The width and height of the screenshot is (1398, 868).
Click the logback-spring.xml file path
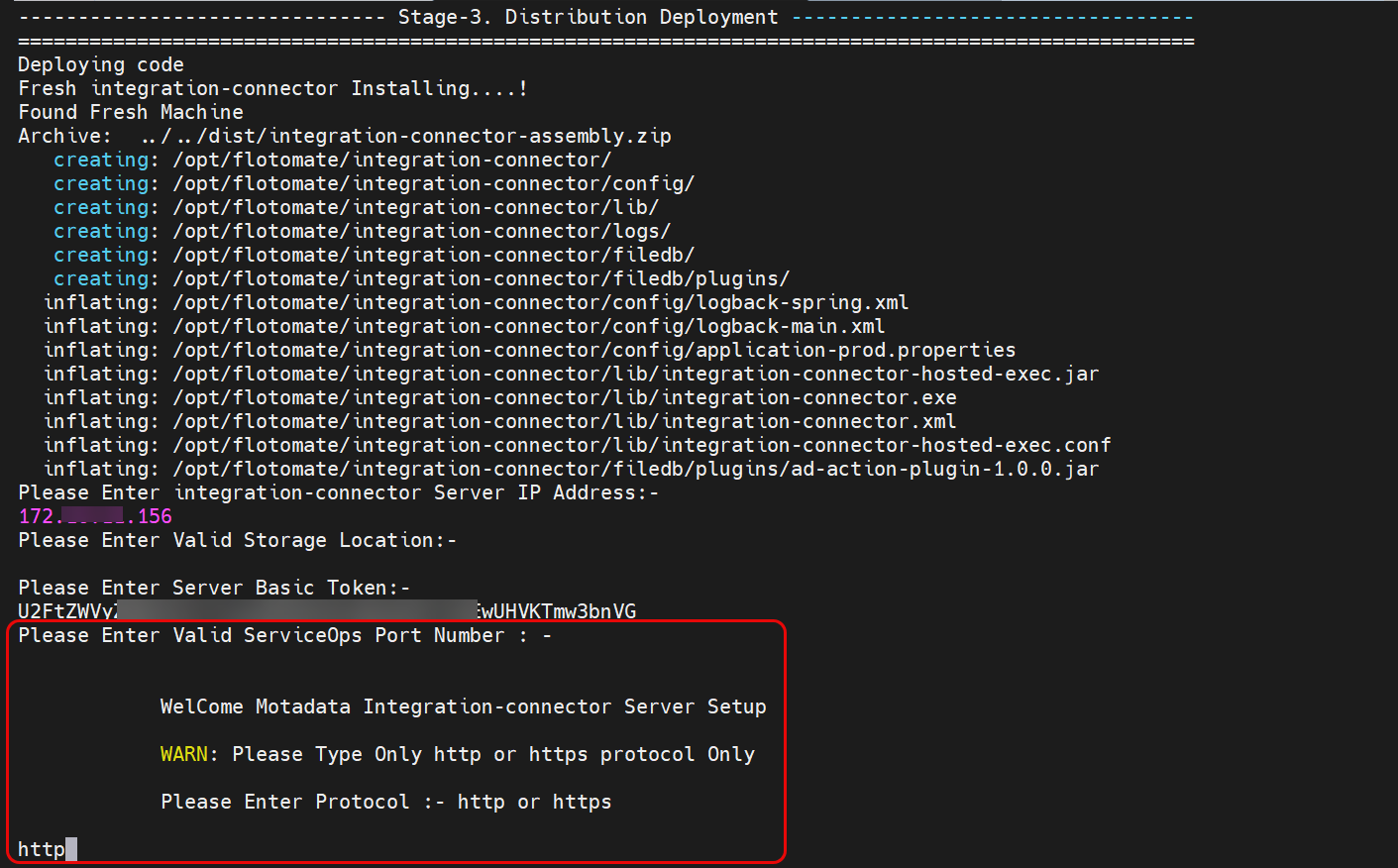click(540, 302)
